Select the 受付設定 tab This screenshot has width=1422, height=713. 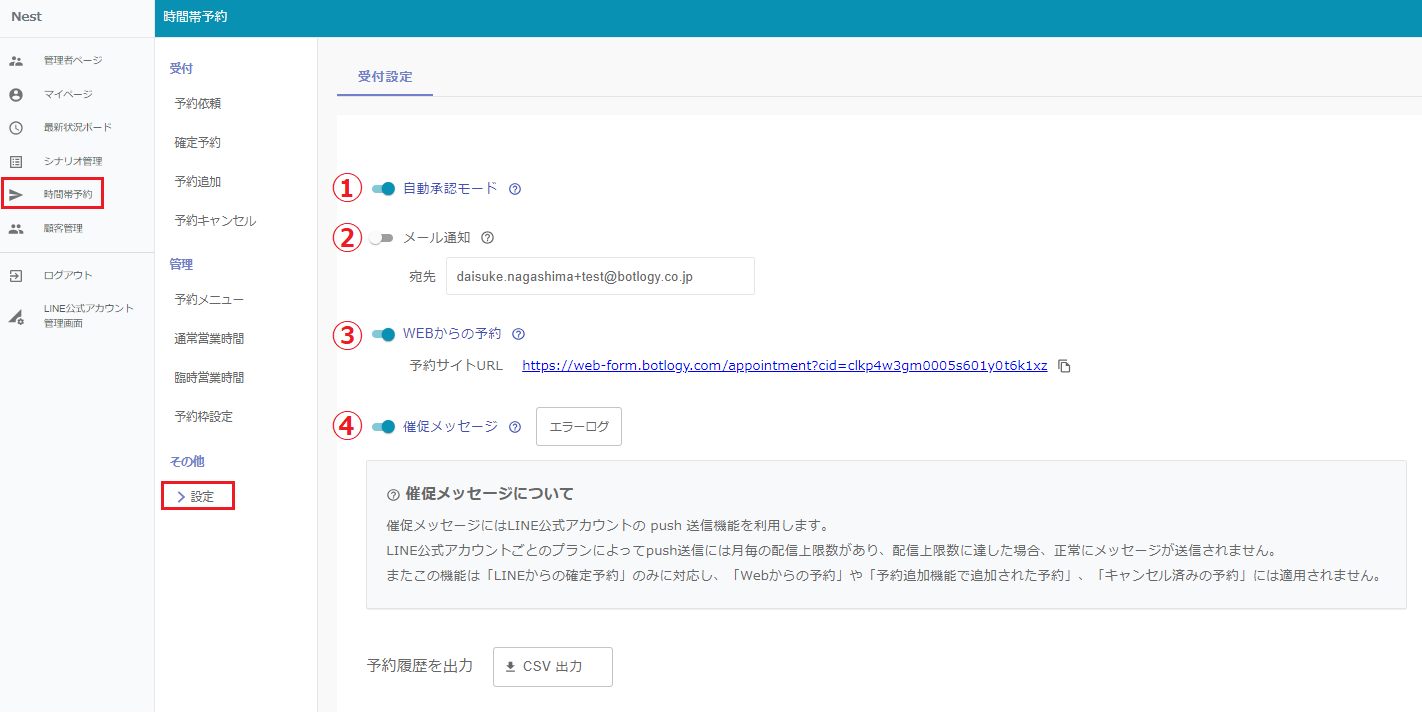pyautogui.click(x=385, y=77)
